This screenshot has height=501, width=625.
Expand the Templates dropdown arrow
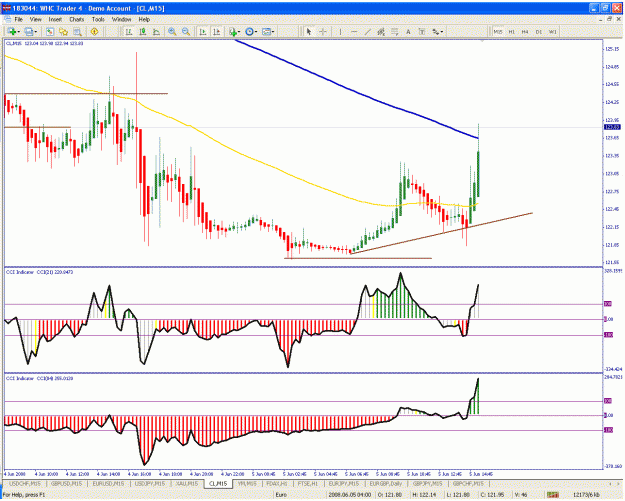tap(273, 32)
